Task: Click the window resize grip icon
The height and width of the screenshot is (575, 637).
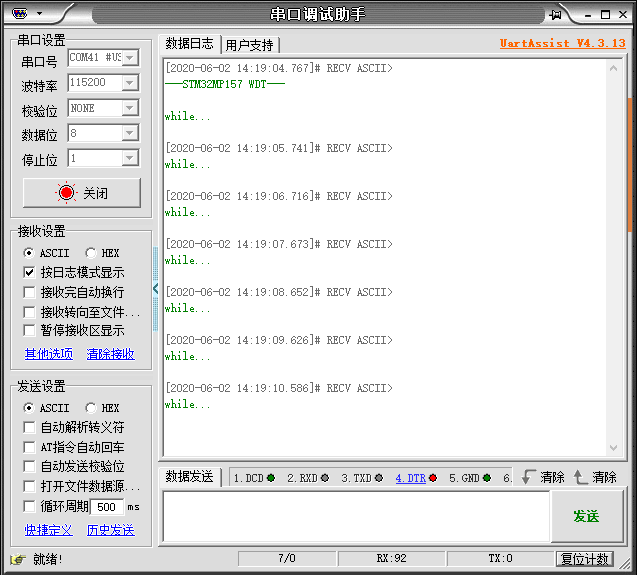Action: point(625,564)
